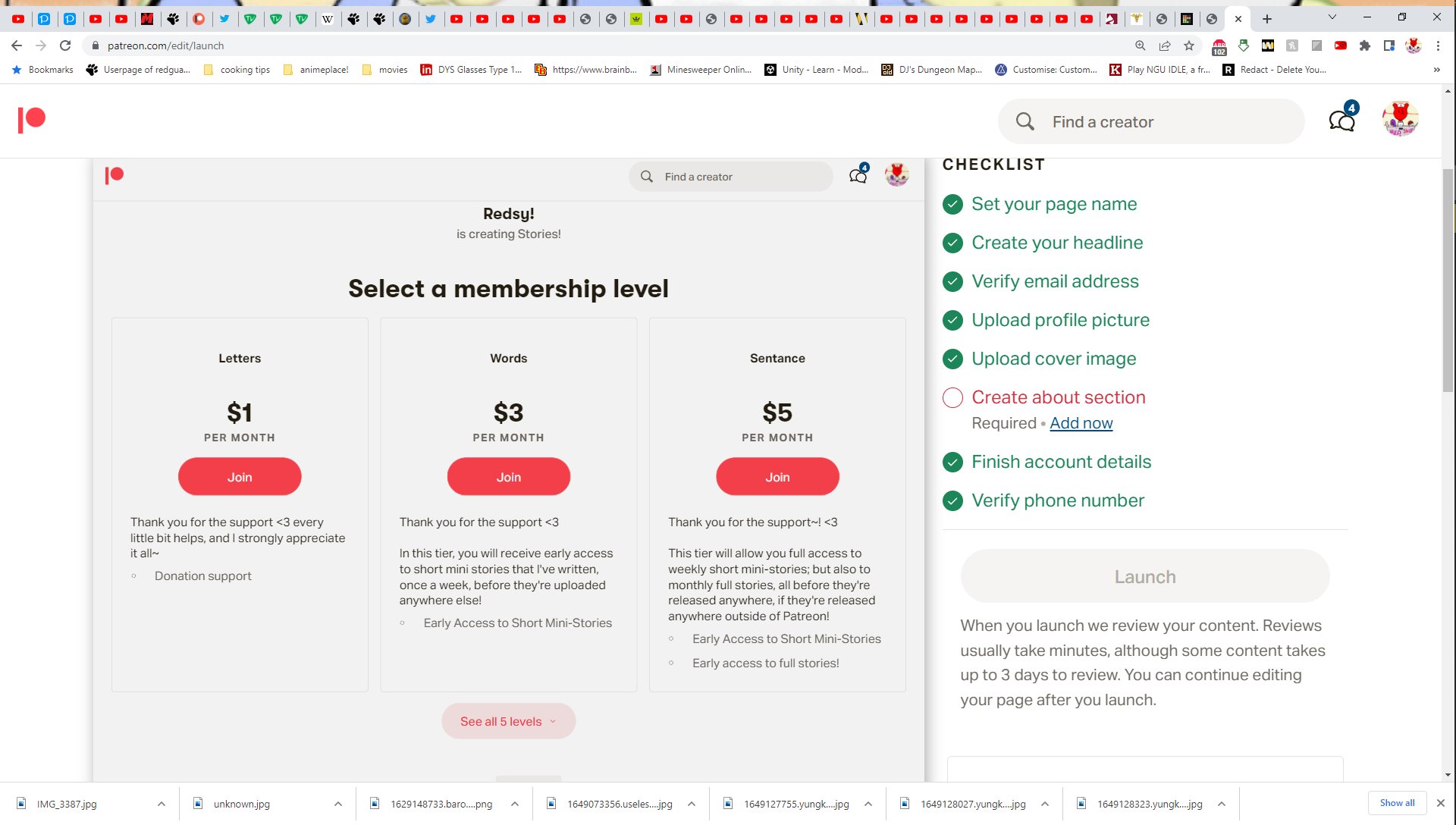Click the share page icon in the address bar
1456x825 pixels.
(1165, 45)
